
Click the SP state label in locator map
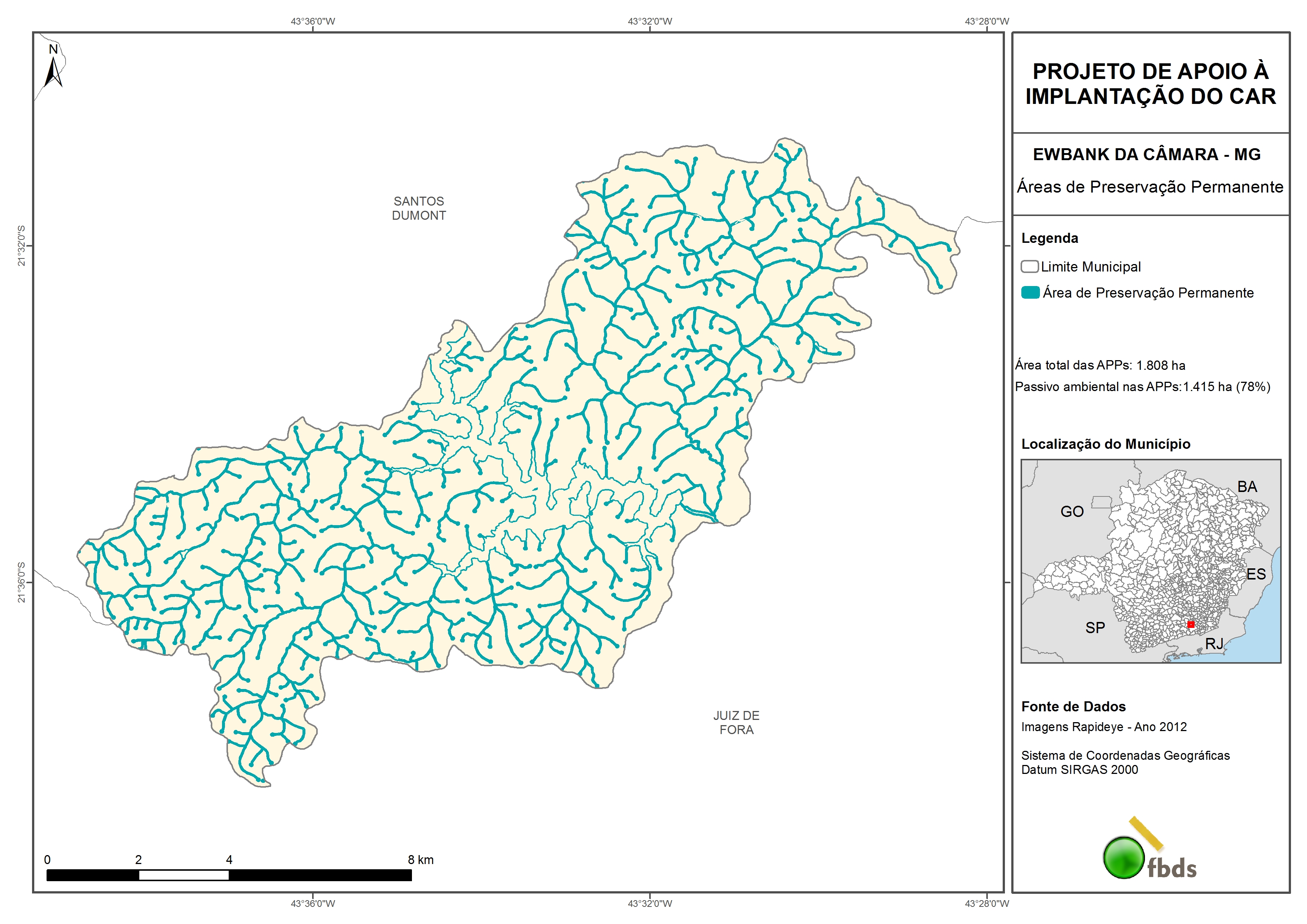(1095, 628)
